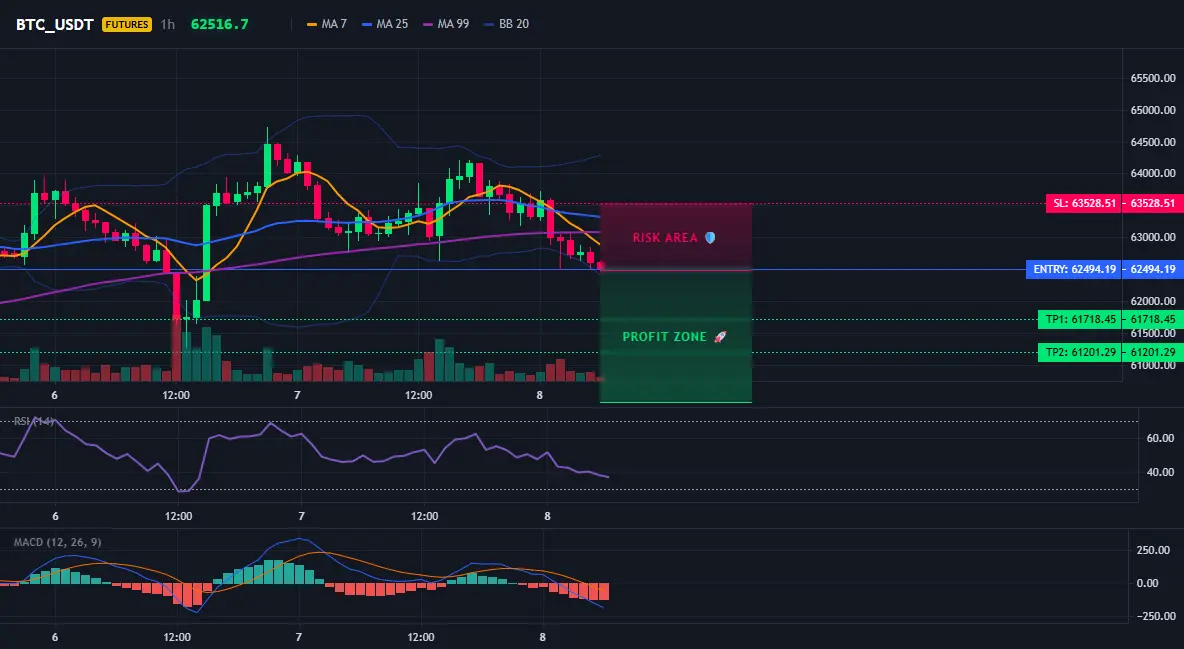Viewport: 1184px width, 649px height.
Task: Click the date 7 label on RSI time axis
Action: pyautogui.click(x=301, y=516)
